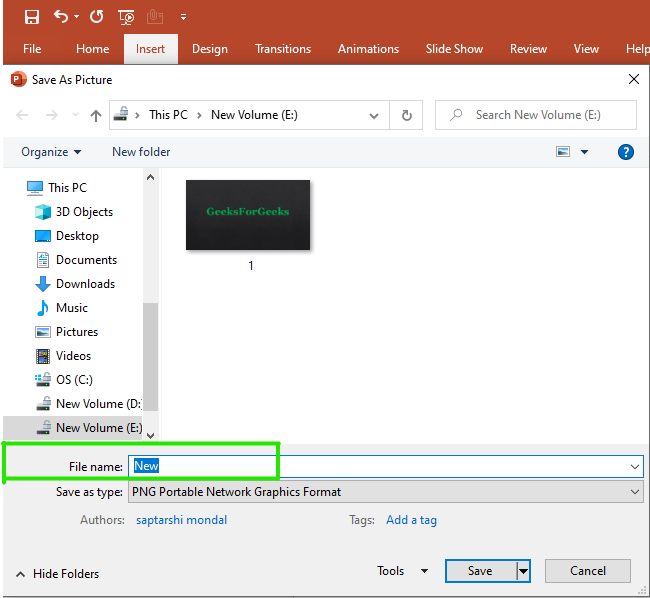Start slideshow from beginning icon
This screenshot has width=650, height=598.
tap(126, 17)
